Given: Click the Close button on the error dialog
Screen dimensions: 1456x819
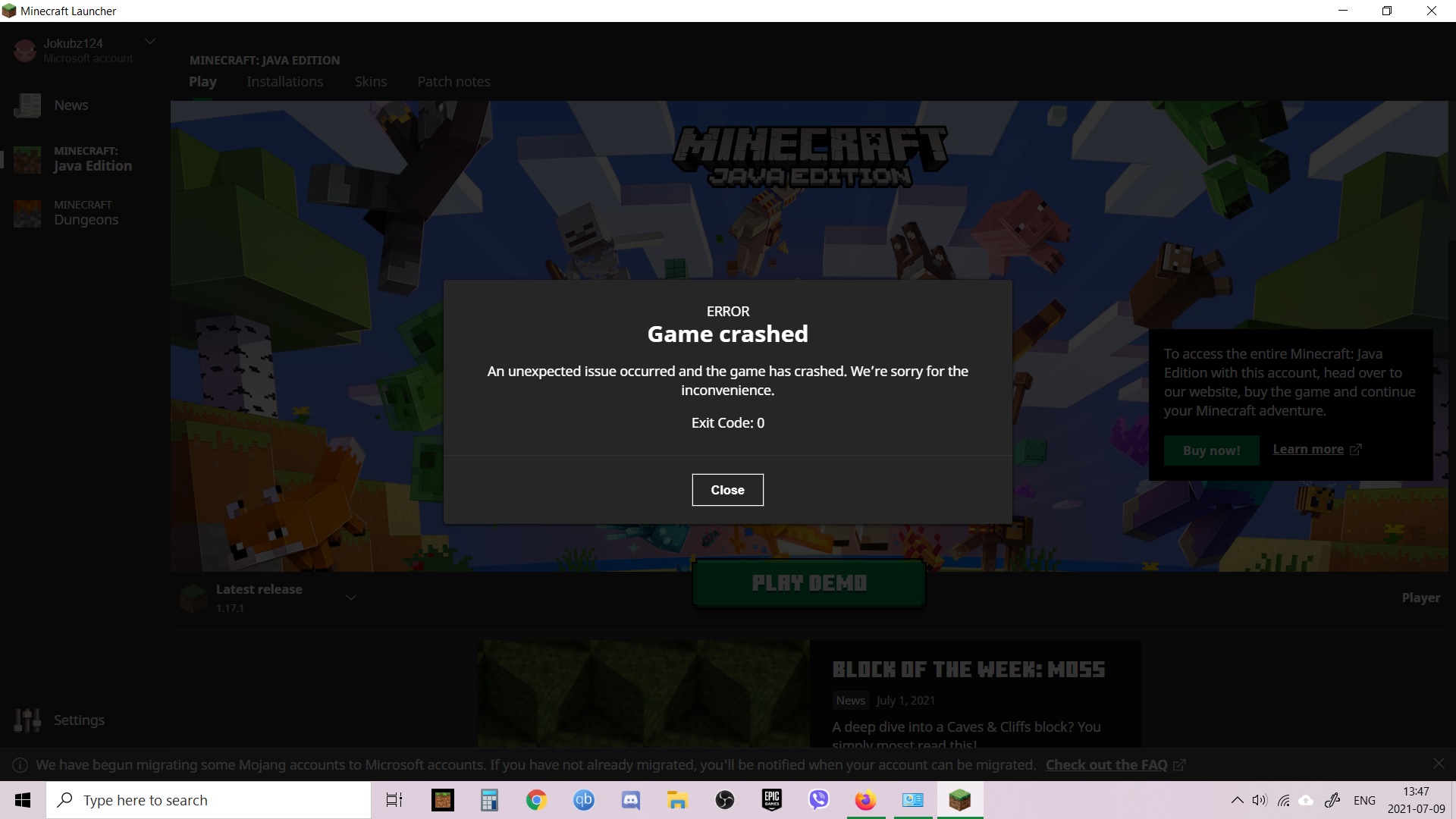Looking at the screenshot, I should pyautogui.click(x=727, y=490).
